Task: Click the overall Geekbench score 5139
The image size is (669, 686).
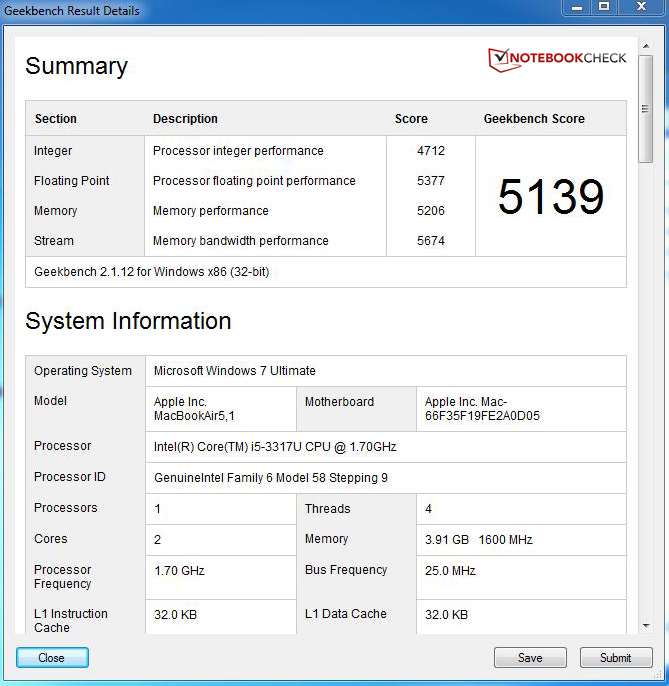Action: 551,196
